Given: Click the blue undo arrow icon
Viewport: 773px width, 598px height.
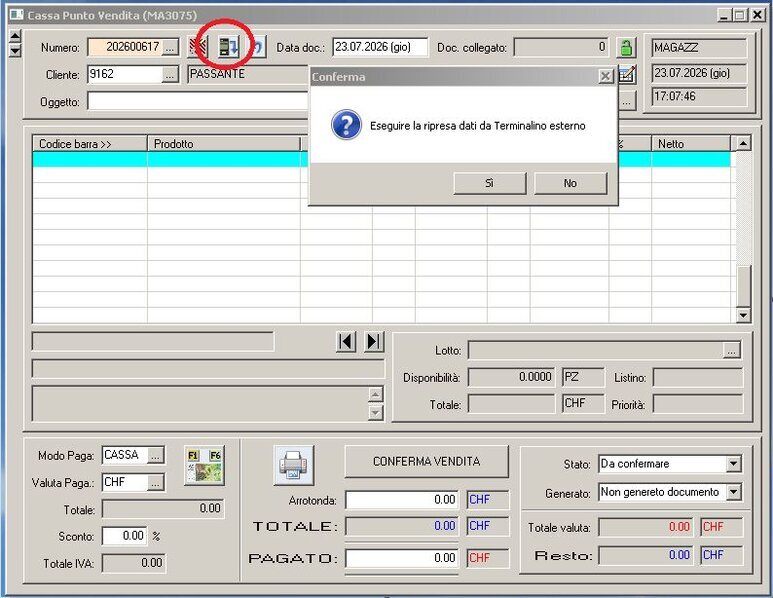Looking at the screenshot, I should [259, 47].
